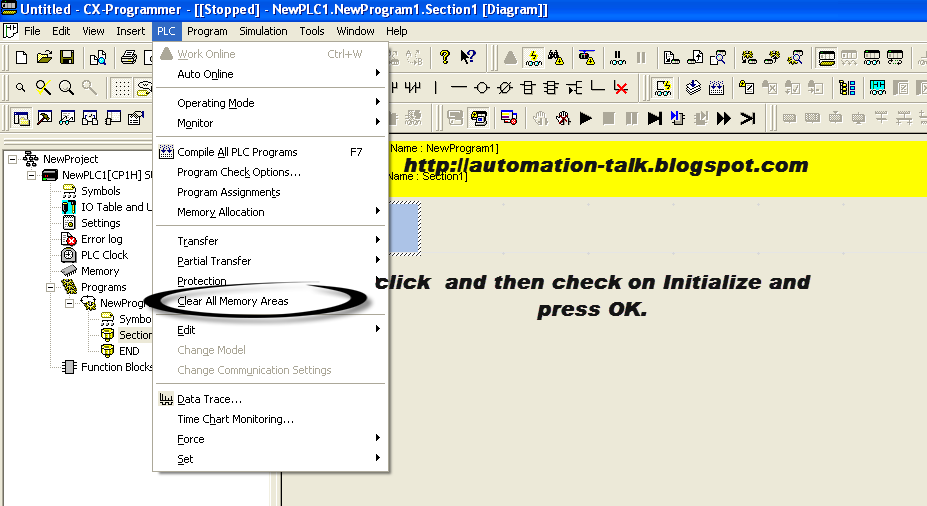Screen dimensions: 927x506
Task: Select the END section tree item
Action: (129, 351)
